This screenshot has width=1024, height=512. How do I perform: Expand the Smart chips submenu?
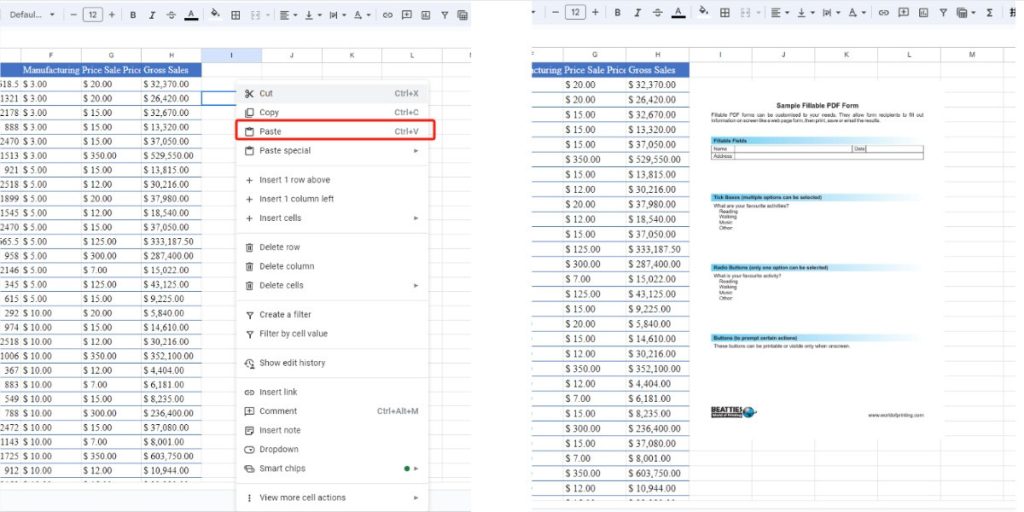tap(332, 468)
